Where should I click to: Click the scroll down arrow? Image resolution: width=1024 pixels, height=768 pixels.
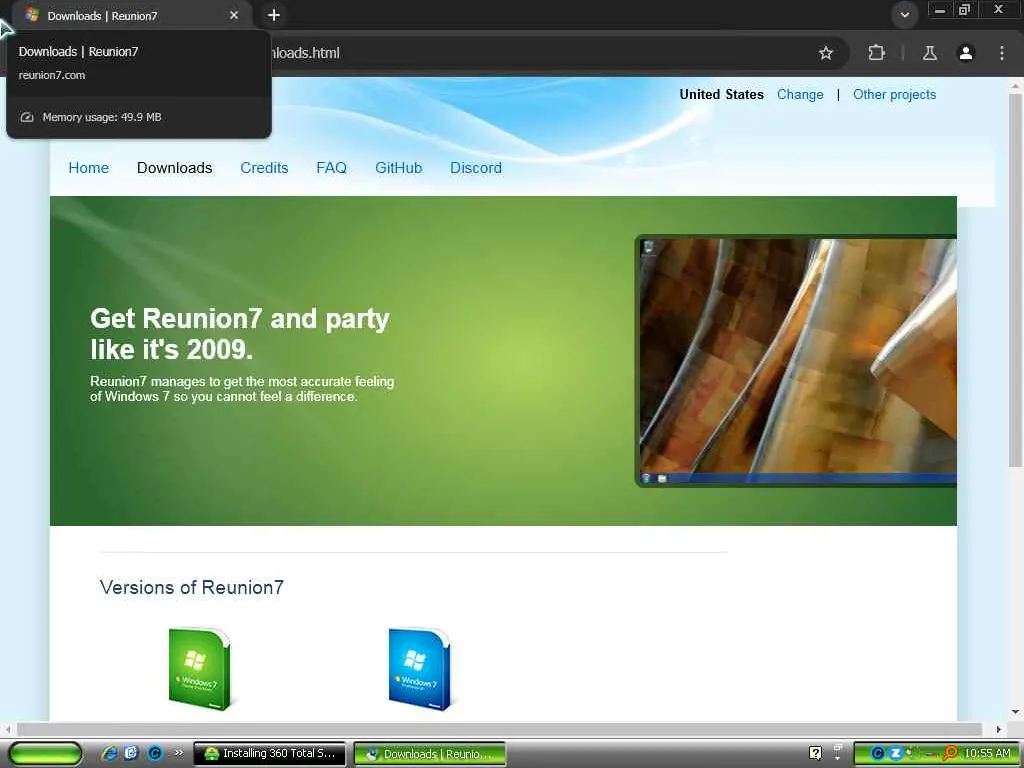(1015, 712)
